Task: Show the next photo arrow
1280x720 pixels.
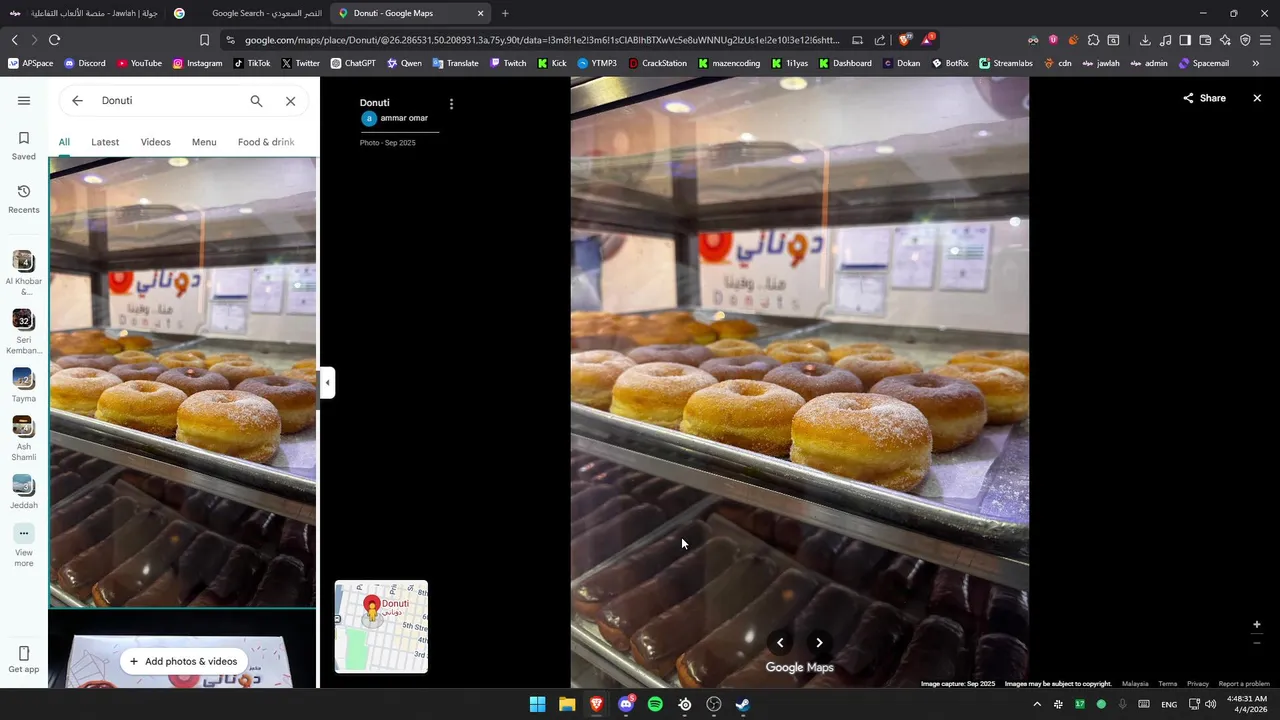Action: pyautogui.click(x=819, y=643)
